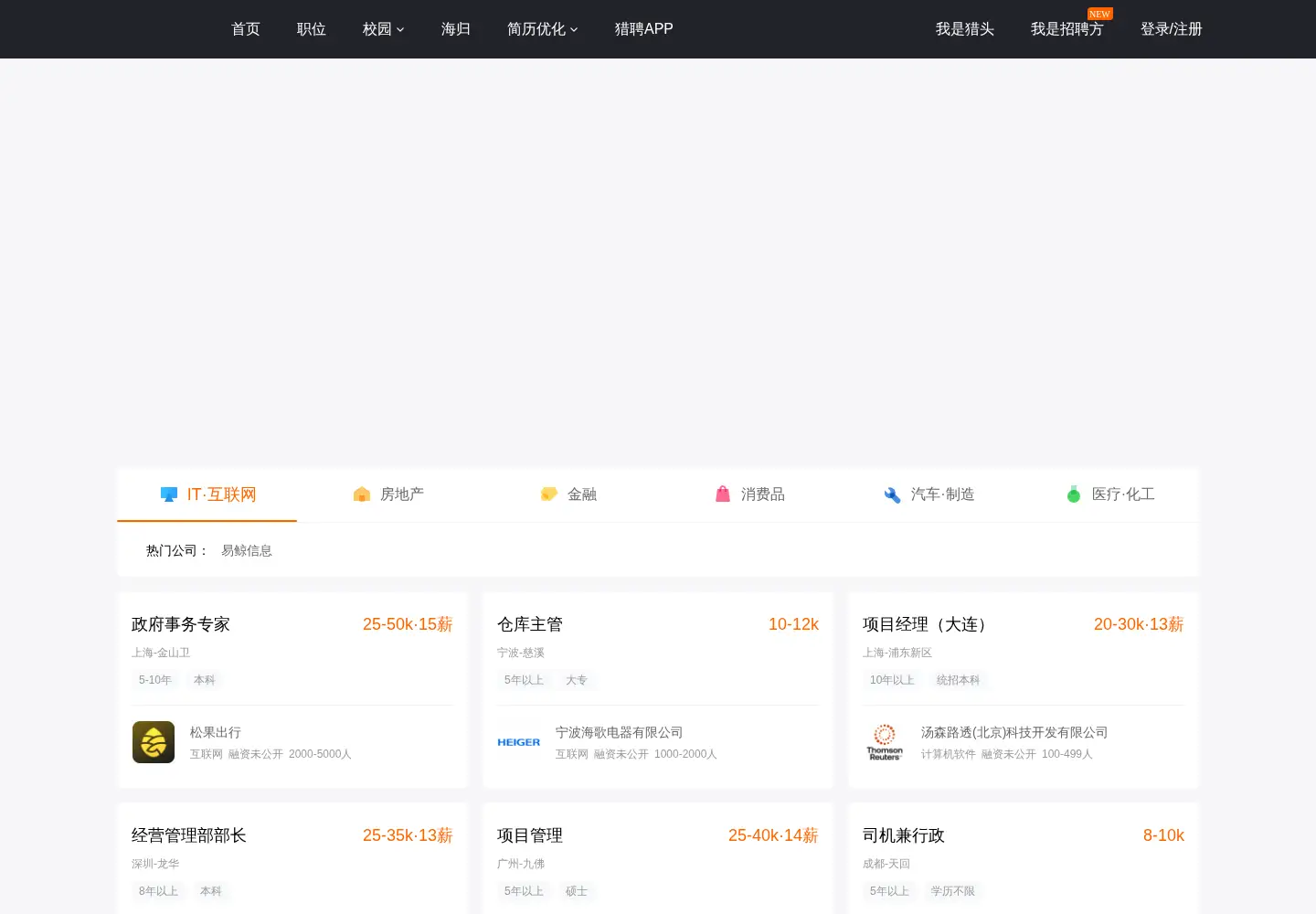Click the 消费品 shopping bag icon
Image resolution: width=1316 pixels, height=914 pixels.
coord(723,494)
